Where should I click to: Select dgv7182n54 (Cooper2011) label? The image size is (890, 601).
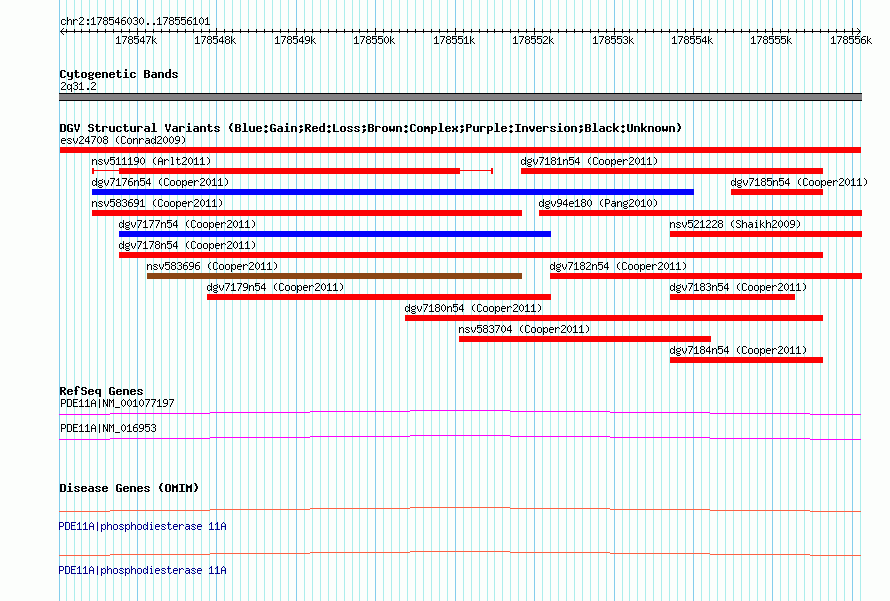618,266
